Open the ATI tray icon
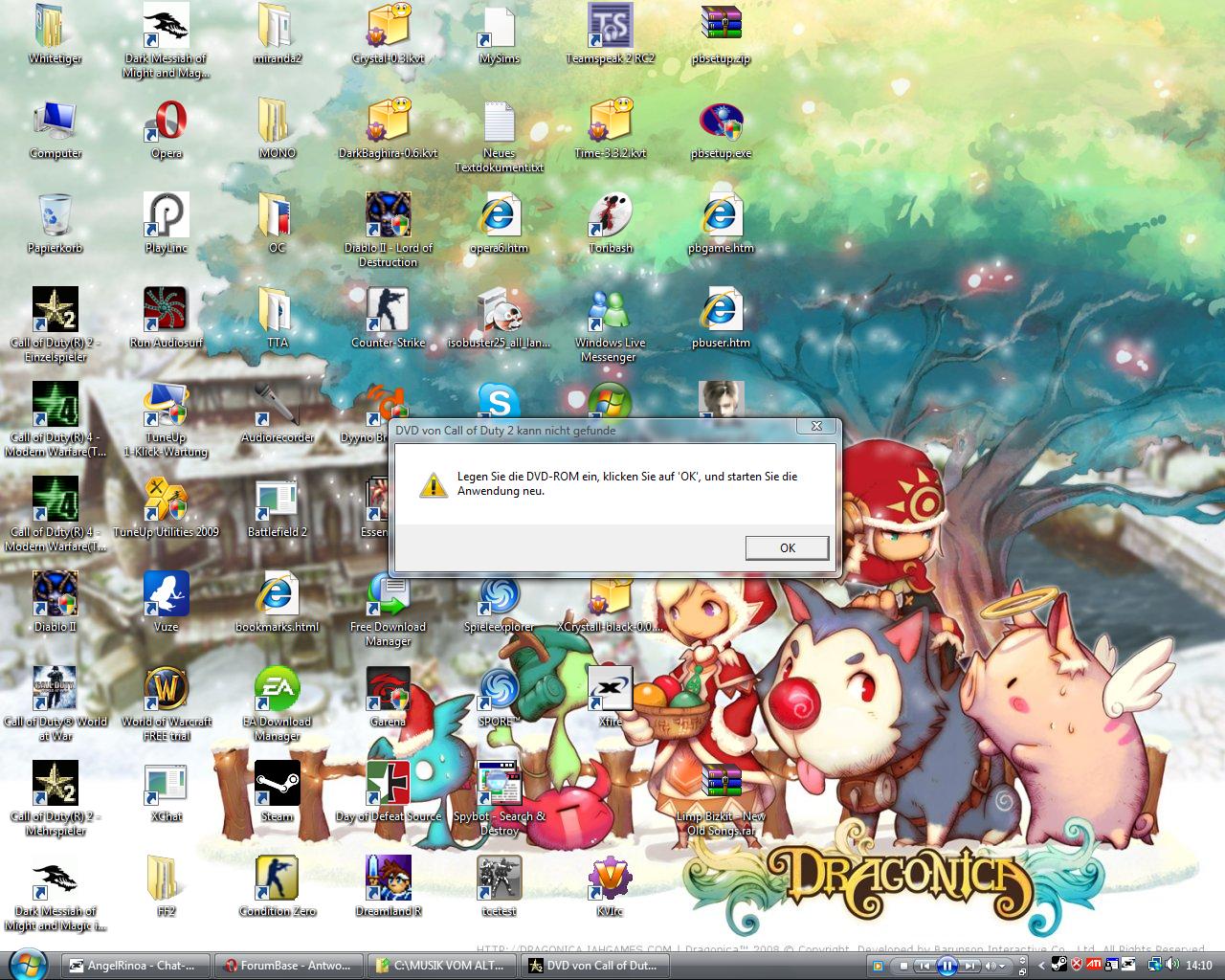This screenshot has height=980, width=1225. 1093,965
